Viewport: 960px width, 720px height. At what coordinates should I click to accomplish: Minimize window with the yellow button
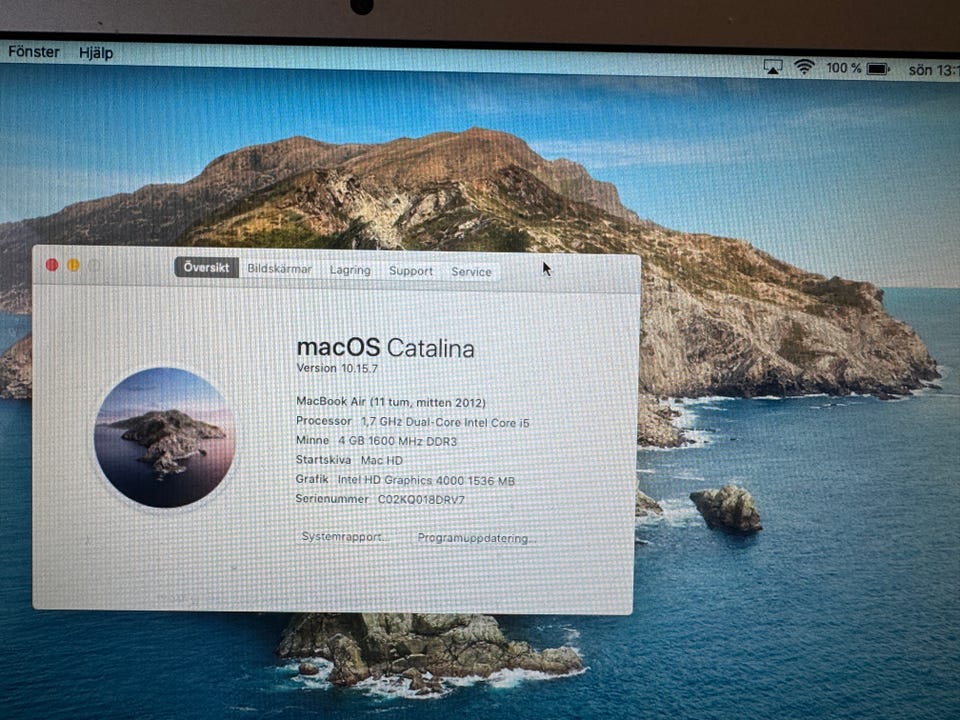point(74,265)
